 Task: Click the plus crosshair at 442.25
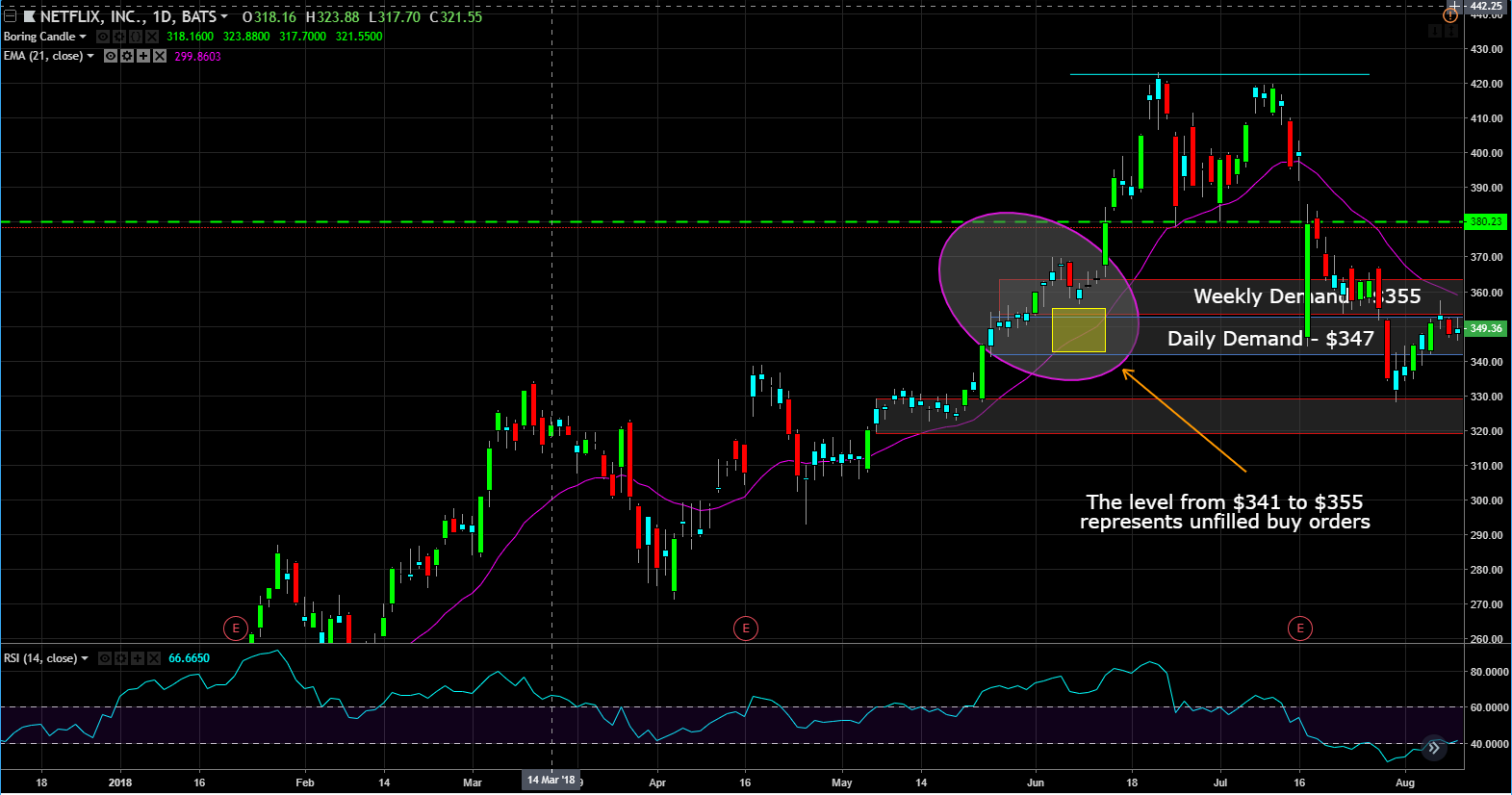1455,7
